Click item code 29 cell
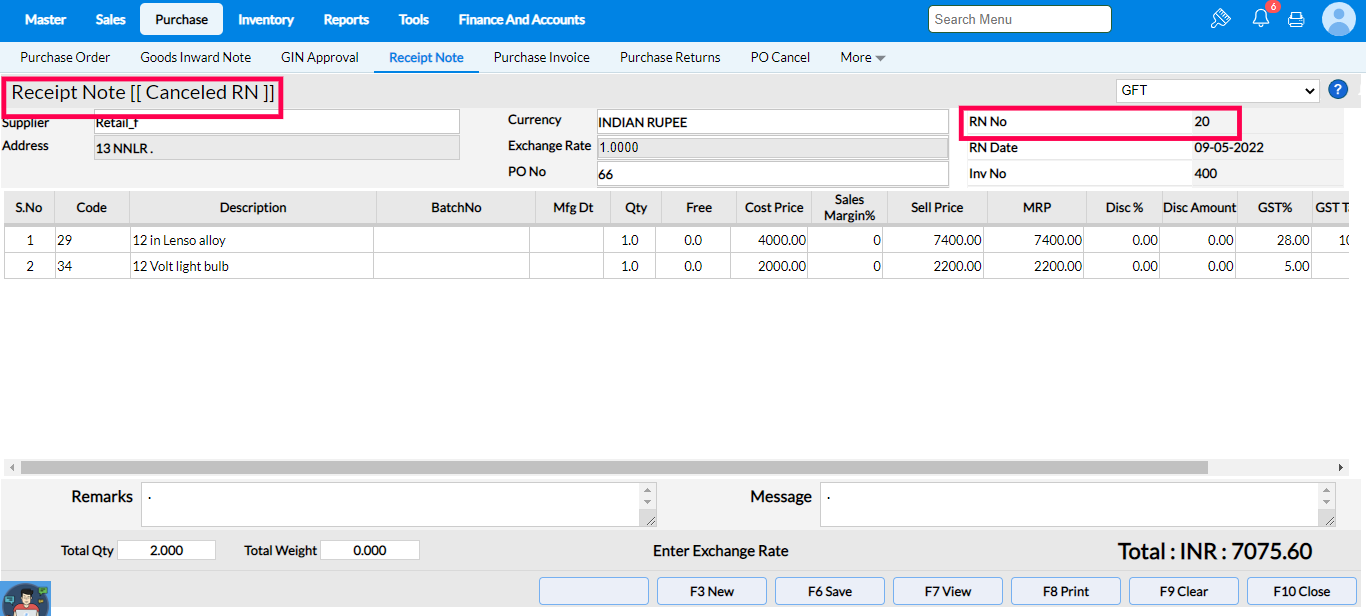The width and height of the screenshot is (1366, 616). click(92, 240)
